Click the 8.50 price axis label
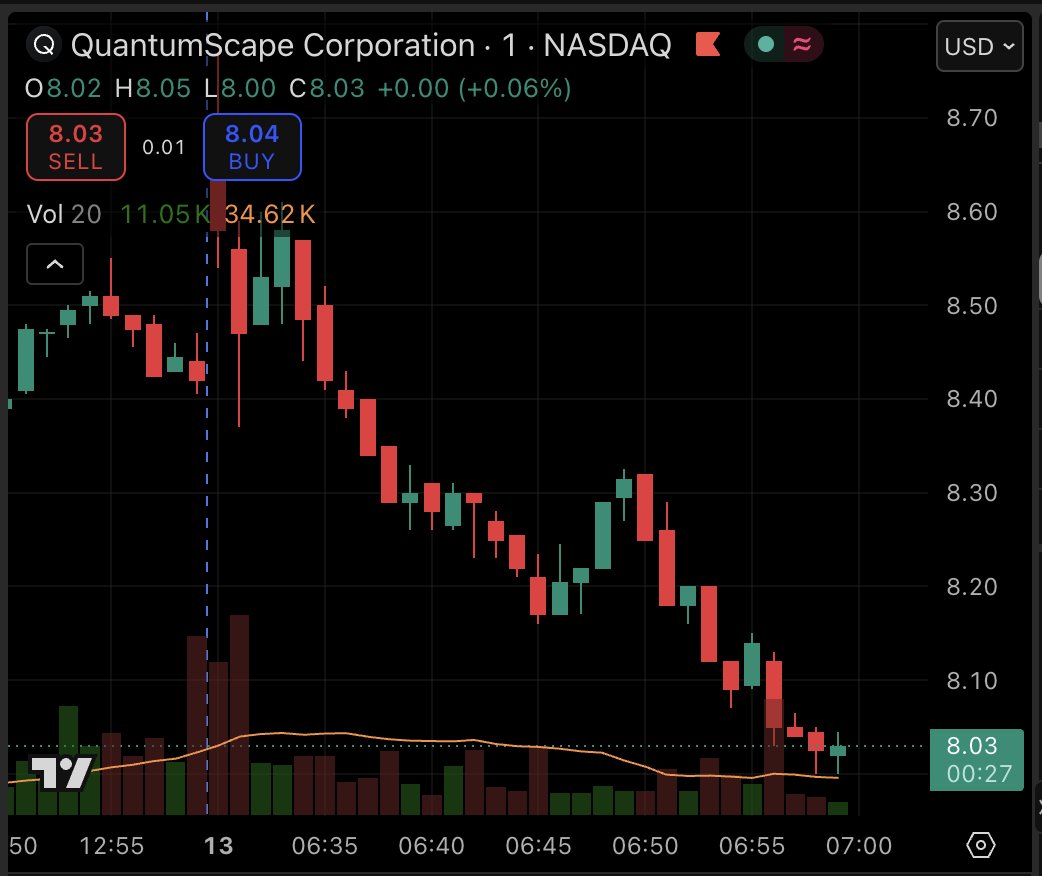 (x=972, y=306)
